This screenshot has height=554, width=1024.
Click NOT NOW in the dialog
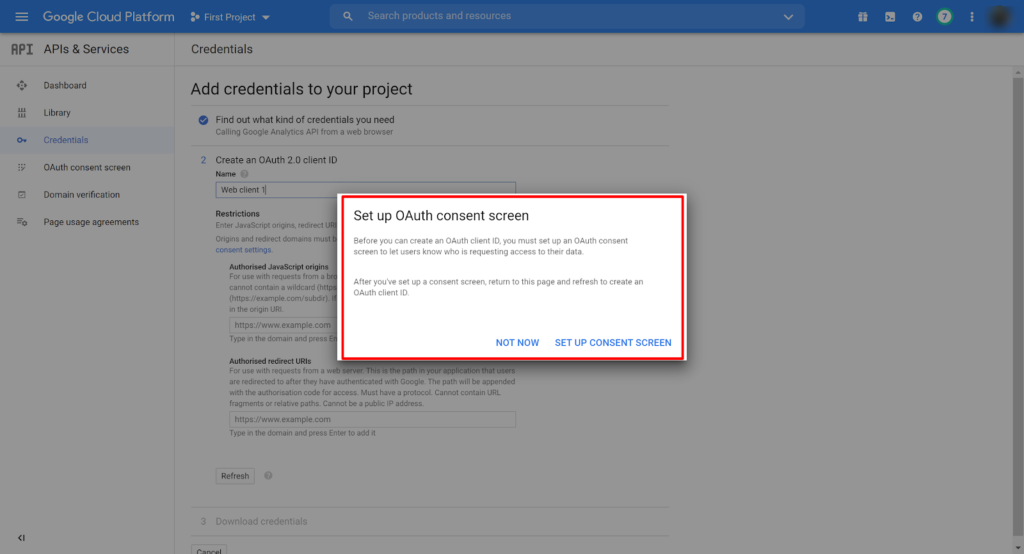(x=517, y=342)
